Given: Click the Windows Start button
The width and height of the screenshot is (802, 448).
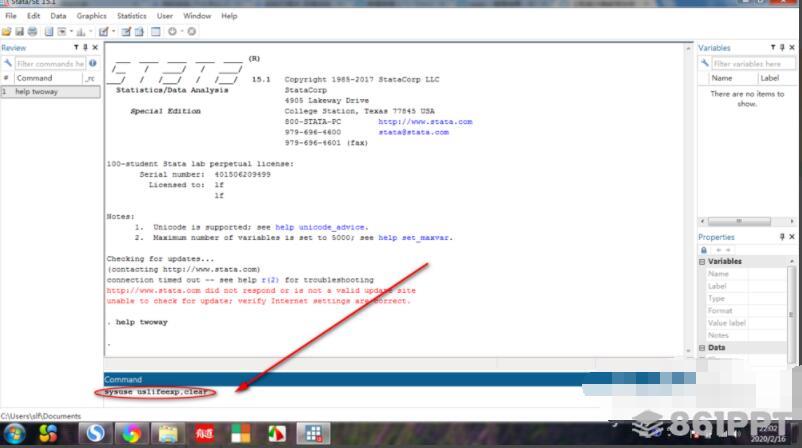Looking at the screenshot, I should point(14,434).
